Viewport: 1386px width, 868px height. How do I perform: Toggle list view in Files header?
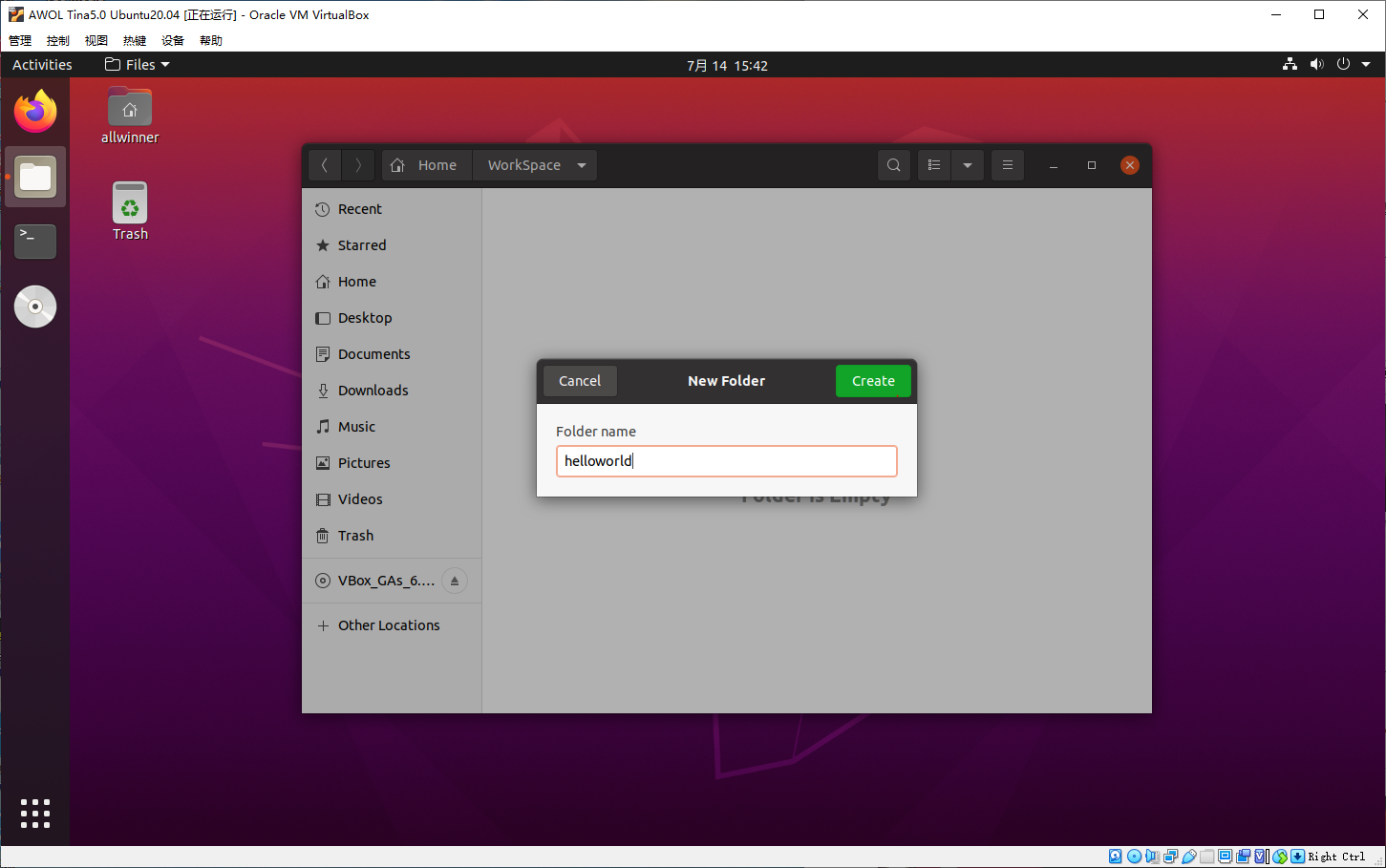(934, 165)
